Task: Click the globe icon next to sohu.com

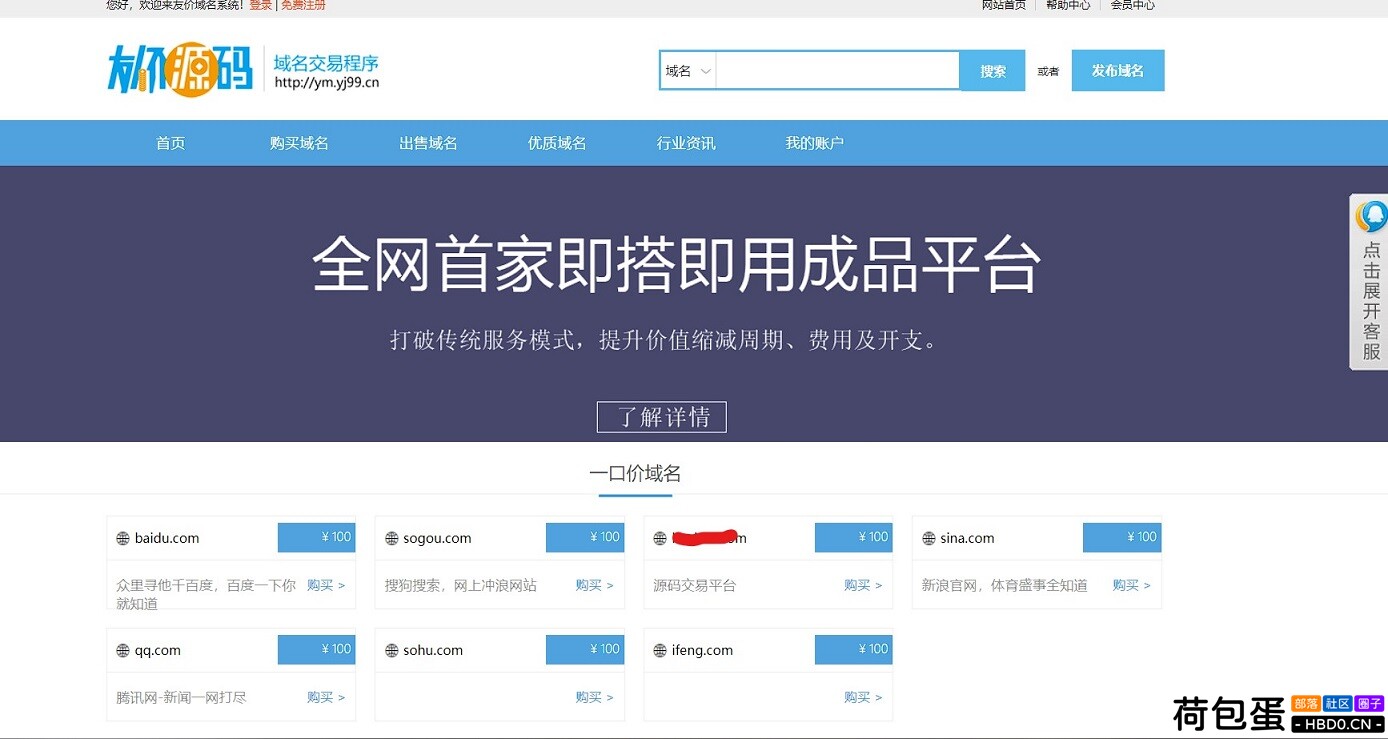Action: pyautogui.click(x=392, y=650)
